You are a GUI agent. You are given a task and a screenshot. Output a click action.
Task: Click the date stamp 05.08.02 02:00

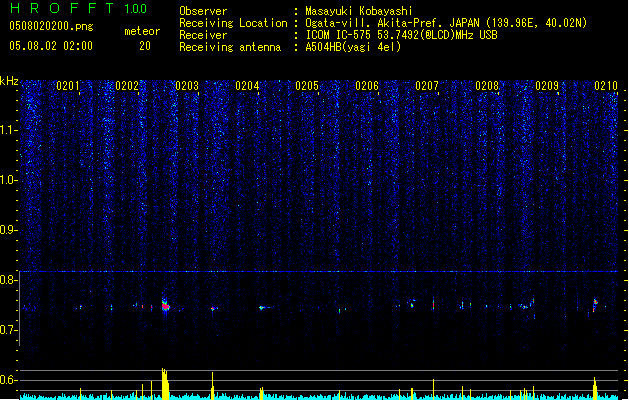[x=51, y=46]
